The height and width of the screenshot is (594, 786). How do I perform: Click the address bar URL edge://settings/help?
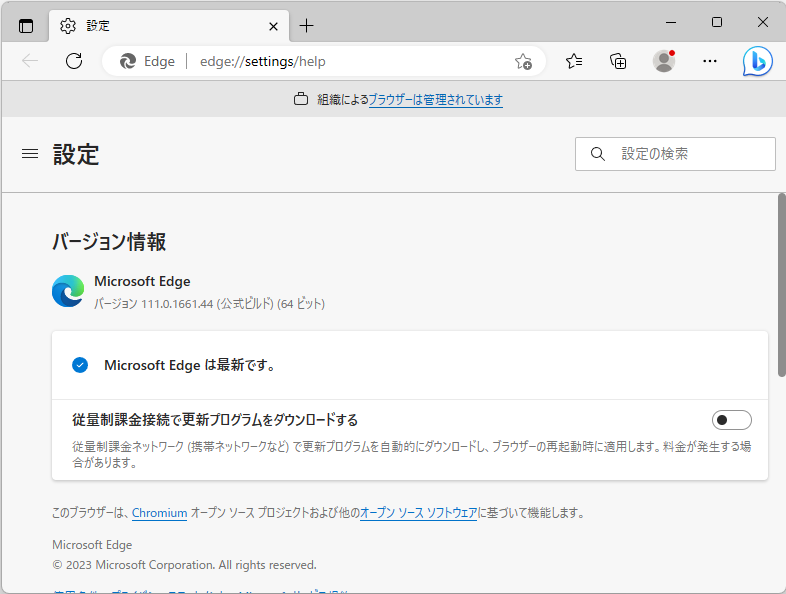coord(263,61)
